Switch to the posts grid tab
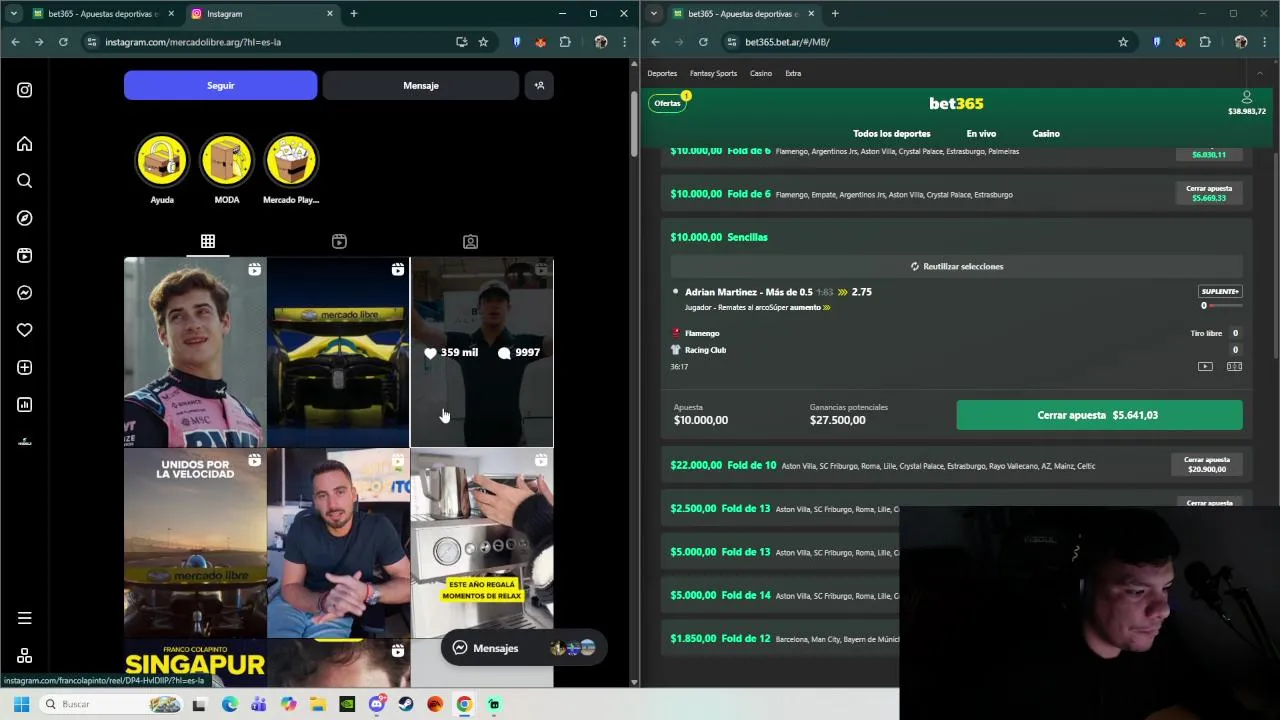 tap(207, 241)
